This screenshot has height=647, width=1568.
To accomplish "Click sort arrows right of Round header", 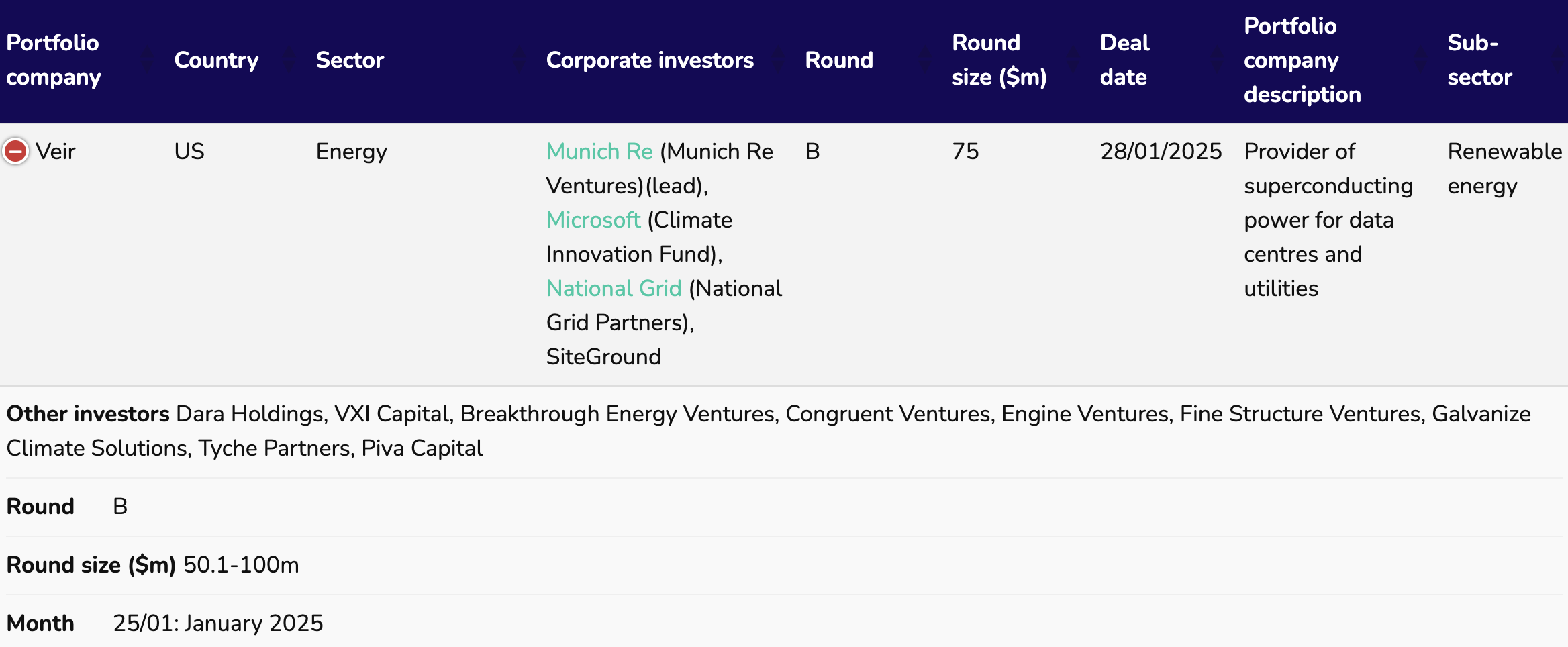I will tap(926, 60).
